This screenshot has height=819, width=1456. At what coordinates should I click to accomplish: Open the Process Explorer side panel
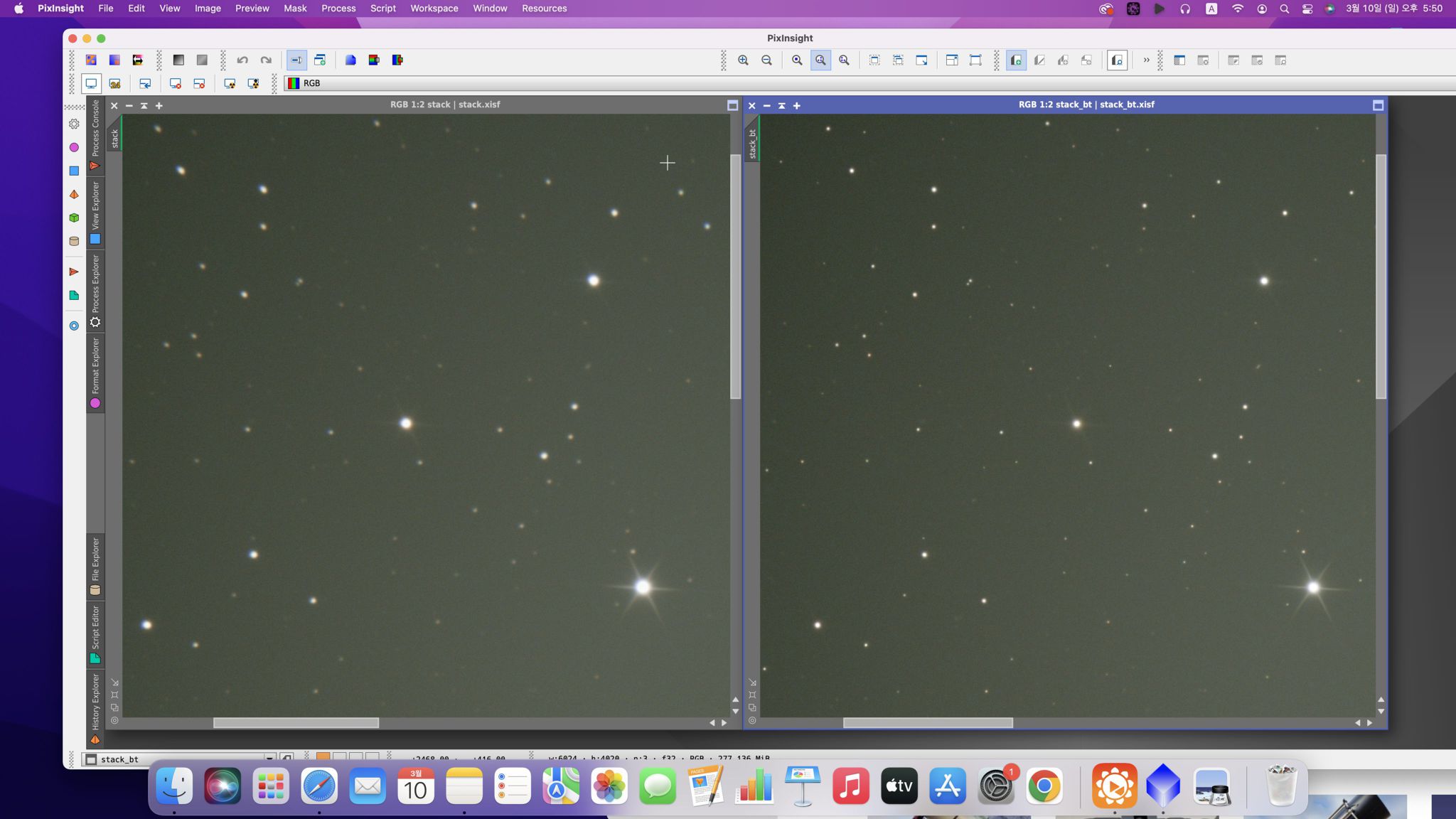(95, 291)
